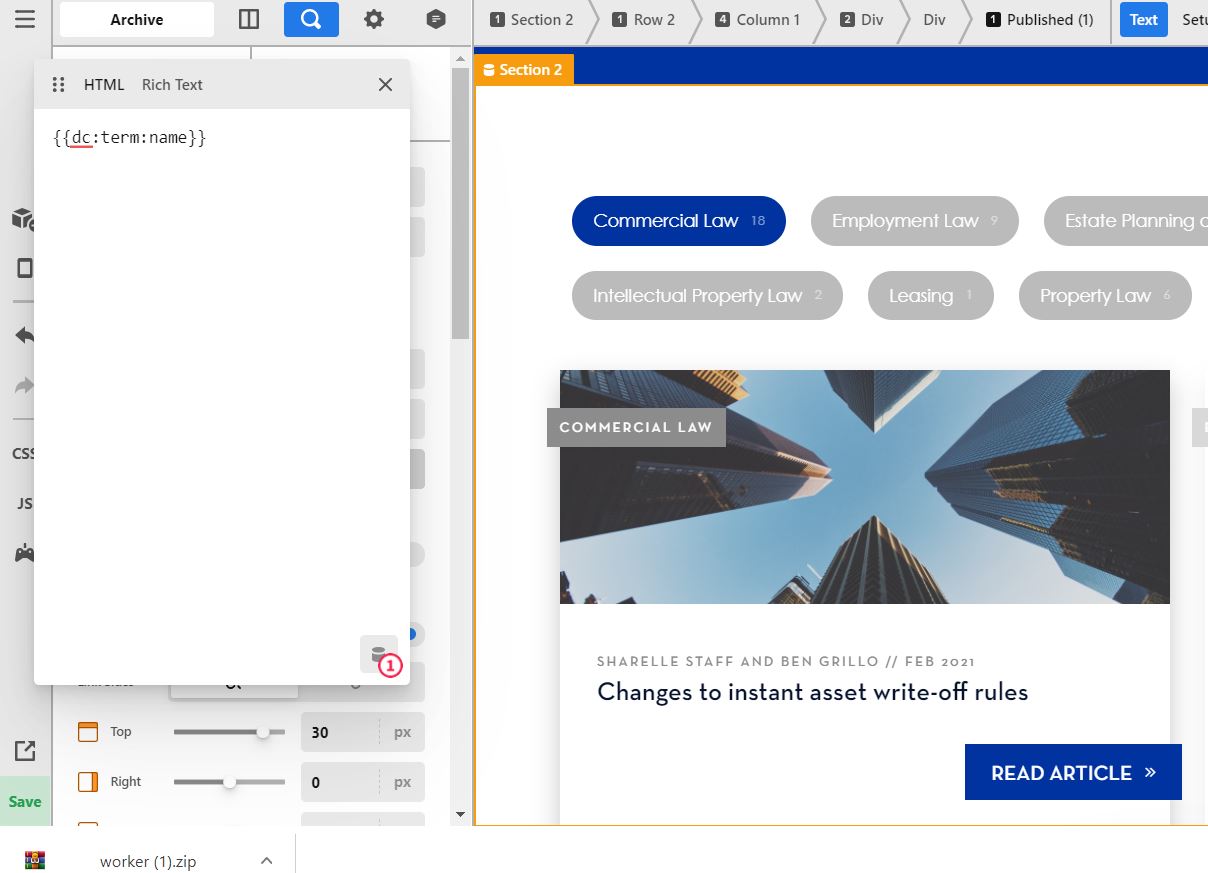Open the settings gear icon
This screenshot has height=873, width=1208.
(374, 19)
